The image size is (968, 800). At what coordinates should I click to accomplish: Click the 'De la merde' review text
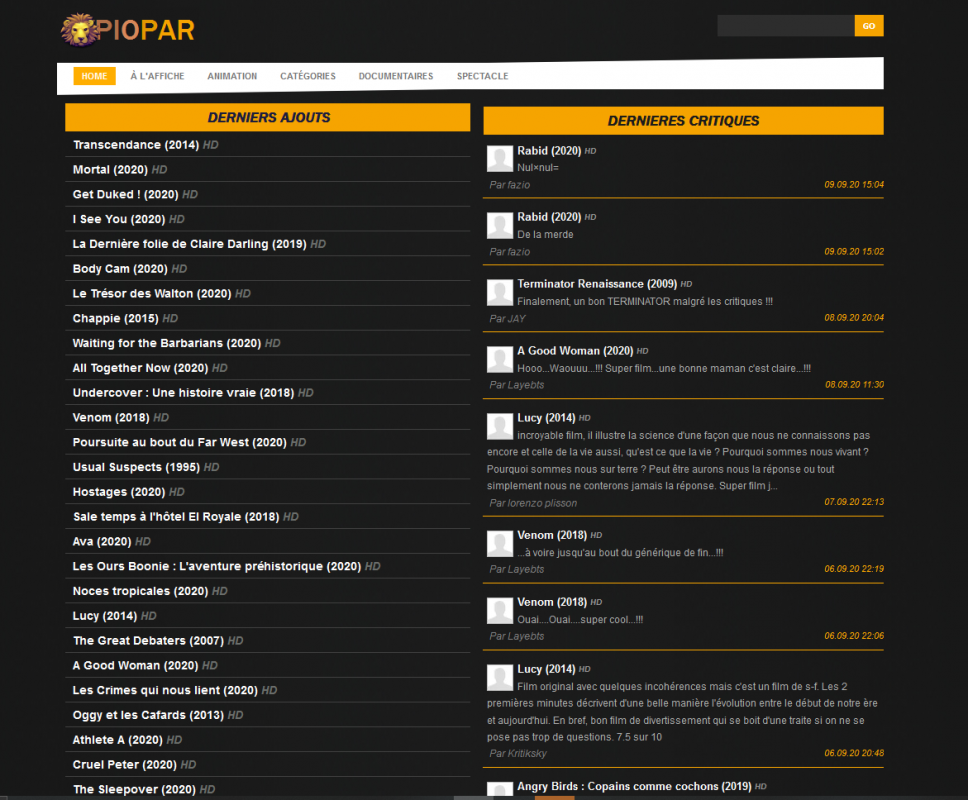[x=545, y=235]
